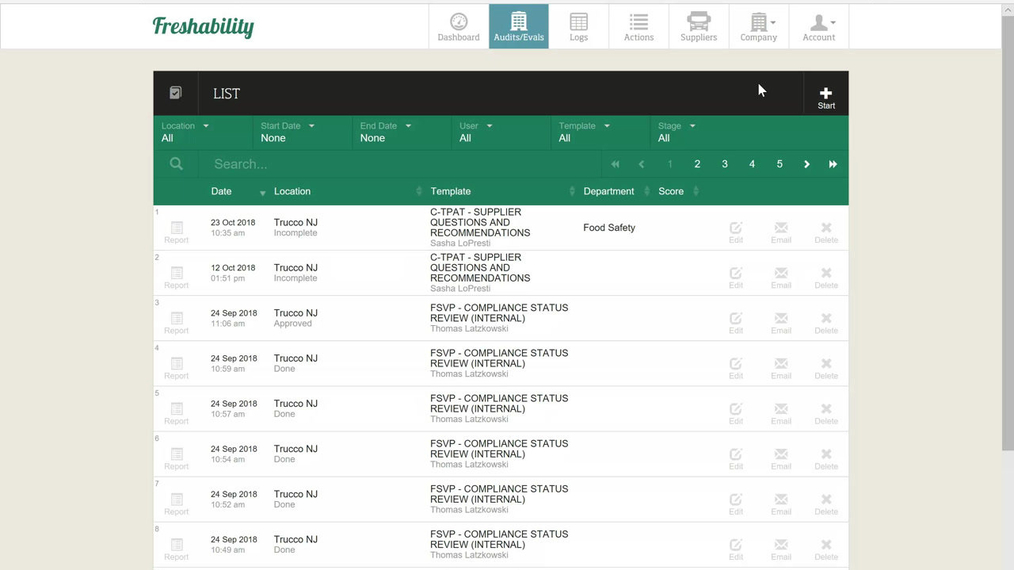The width and height of the screenshot is (1014, 570).
Task: Click the search magnifier icon
Action: tap(176, 164)
